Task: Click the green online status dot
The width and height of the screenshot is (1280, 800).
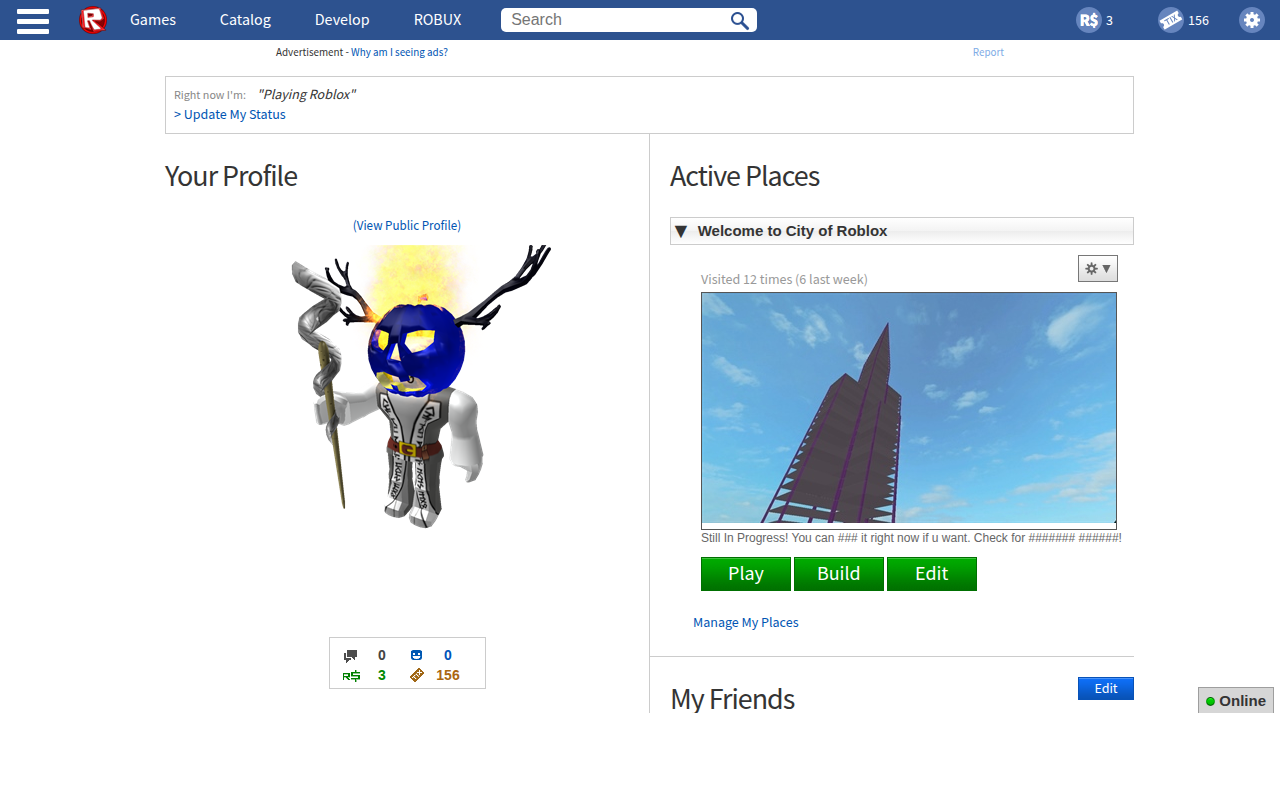Action: [1210, 701]
